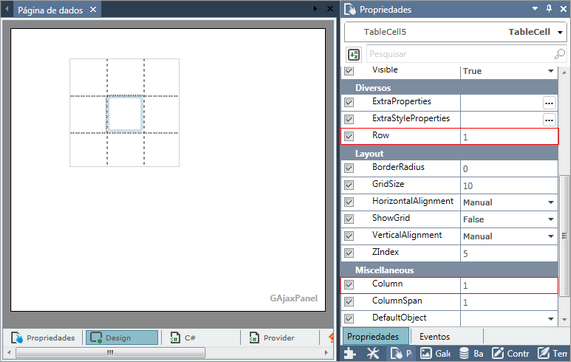Screen dimensions: 571x362
Task: Open the database panel icon
Action: tap(464, 353)
